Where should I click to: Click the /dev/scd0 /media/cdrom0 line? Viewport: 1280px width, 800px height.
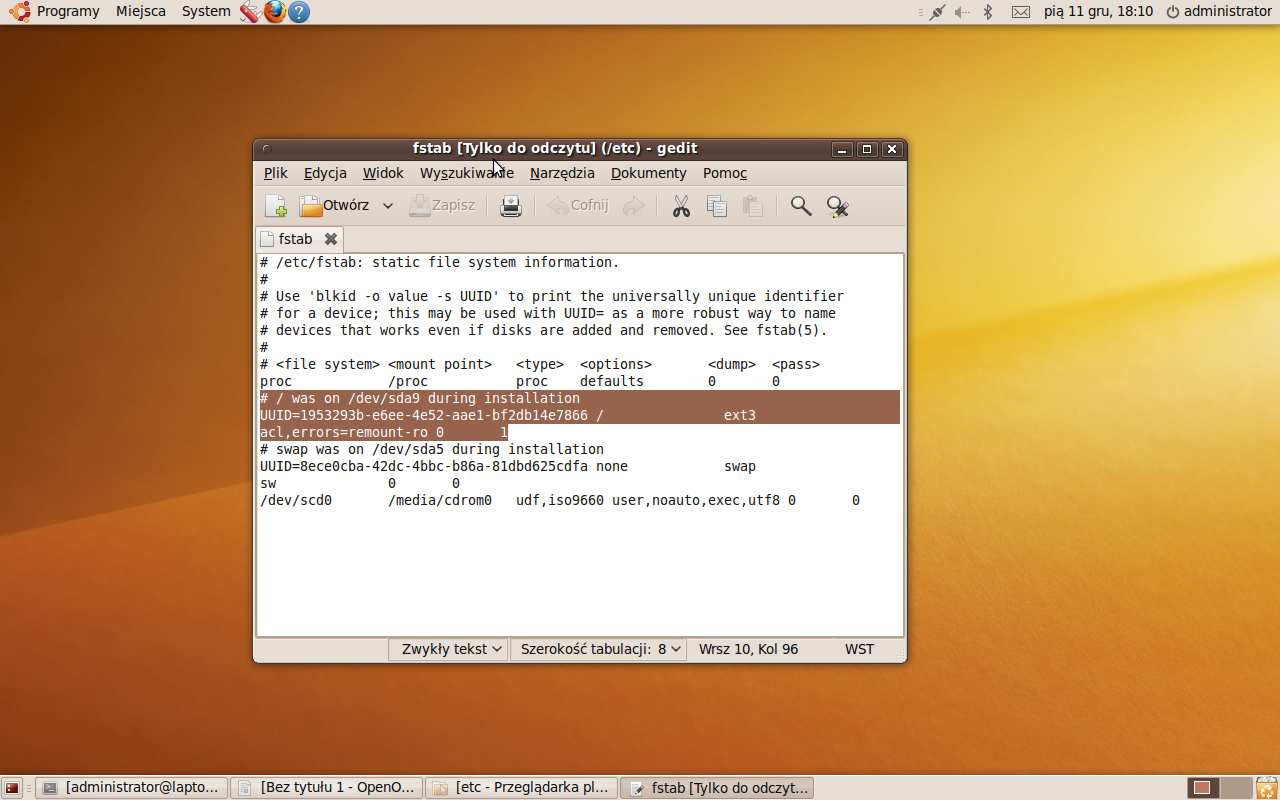click(x=560, y=501)
